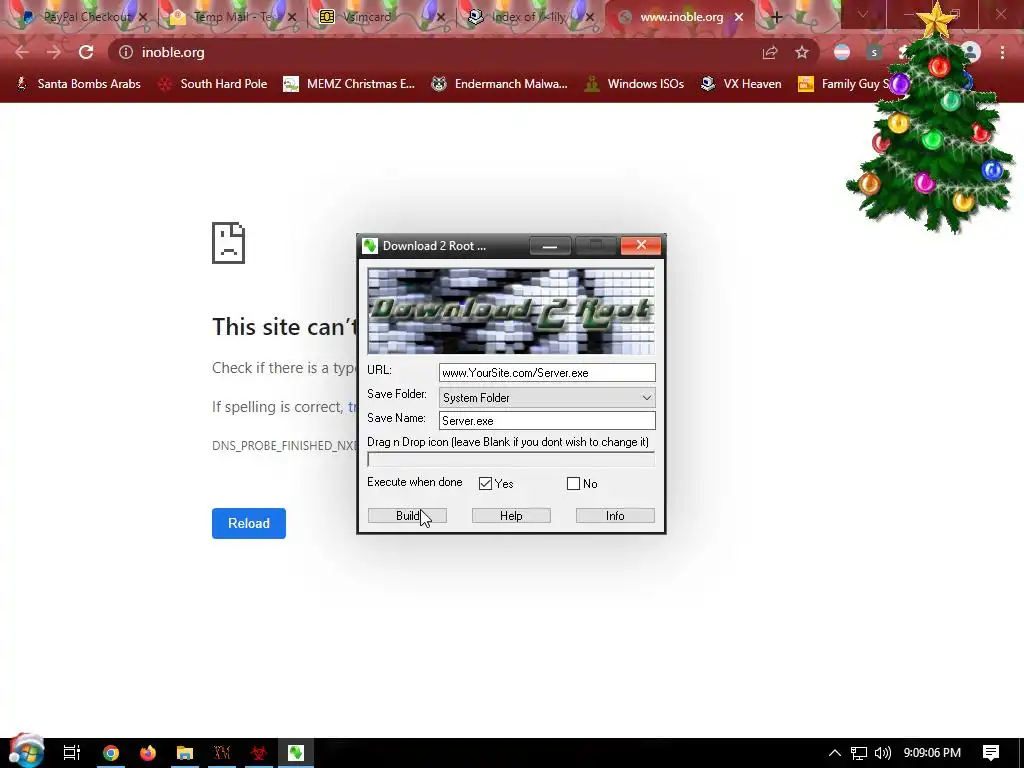Switch to the Index of /~lily tab

[528, 18]
